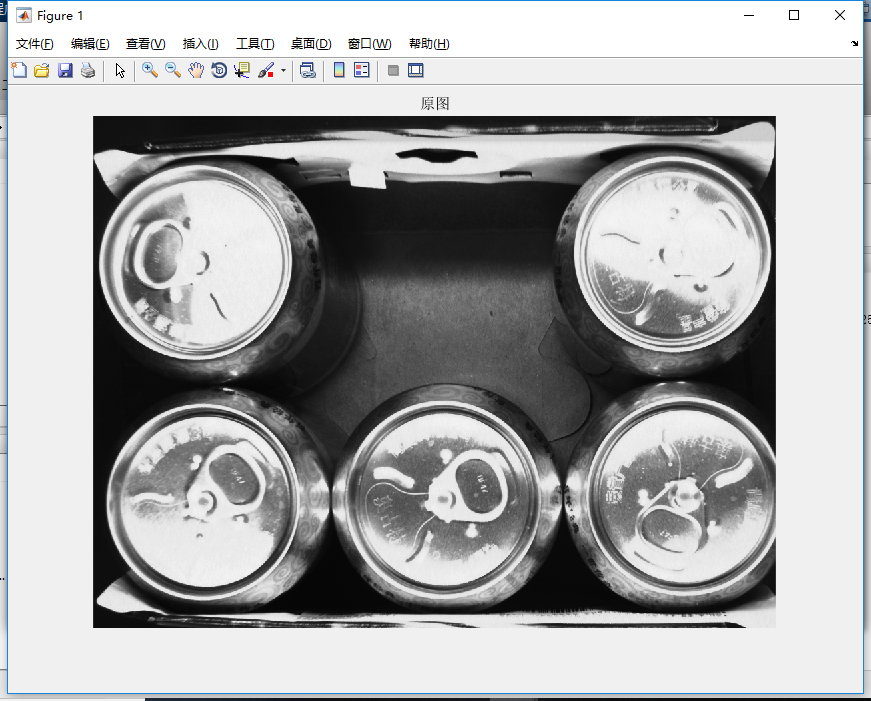This screenshot has width=871, height=701.
Task: Open the 工具(T) menu
Action: click(x=255, y=44)
